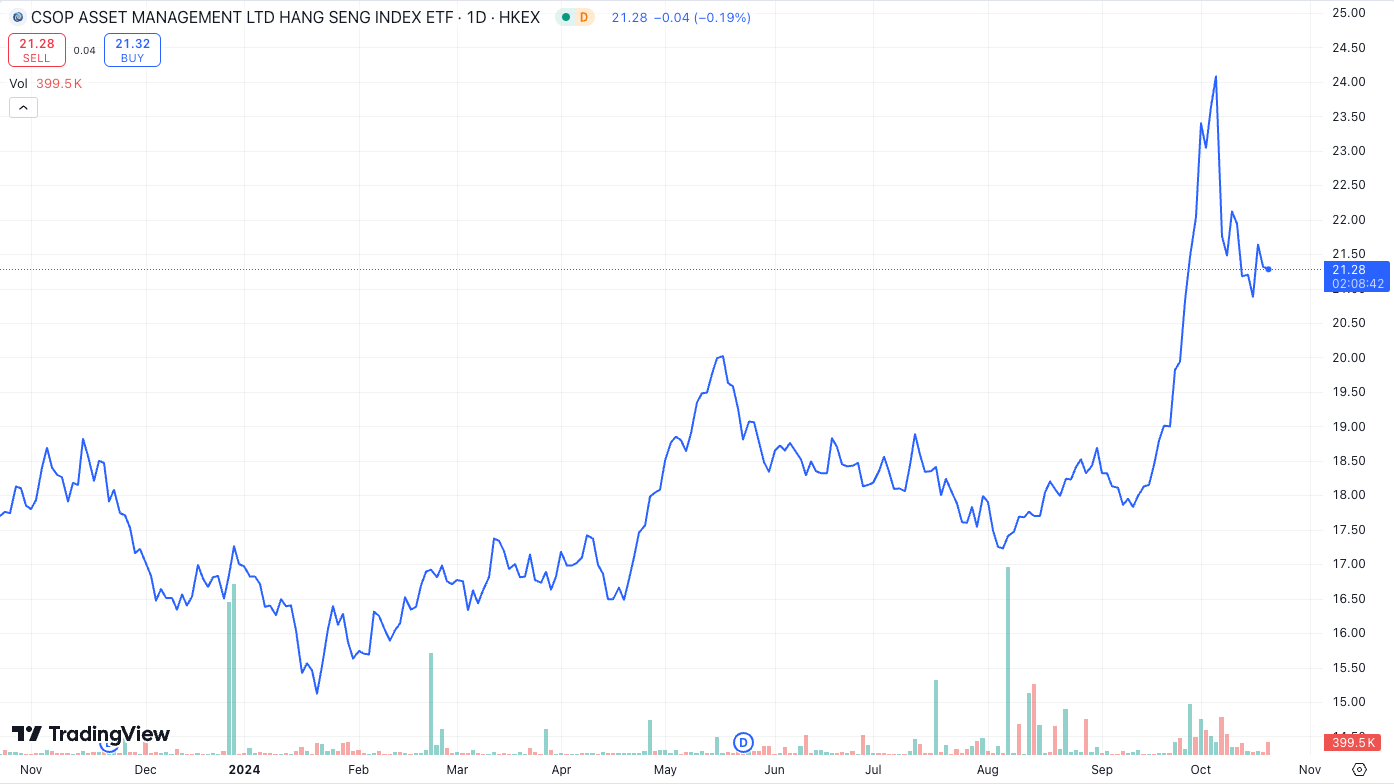Click the 21.32 BUY button
The height and width of the screenshot is (784, 1394).
(132, 50)
